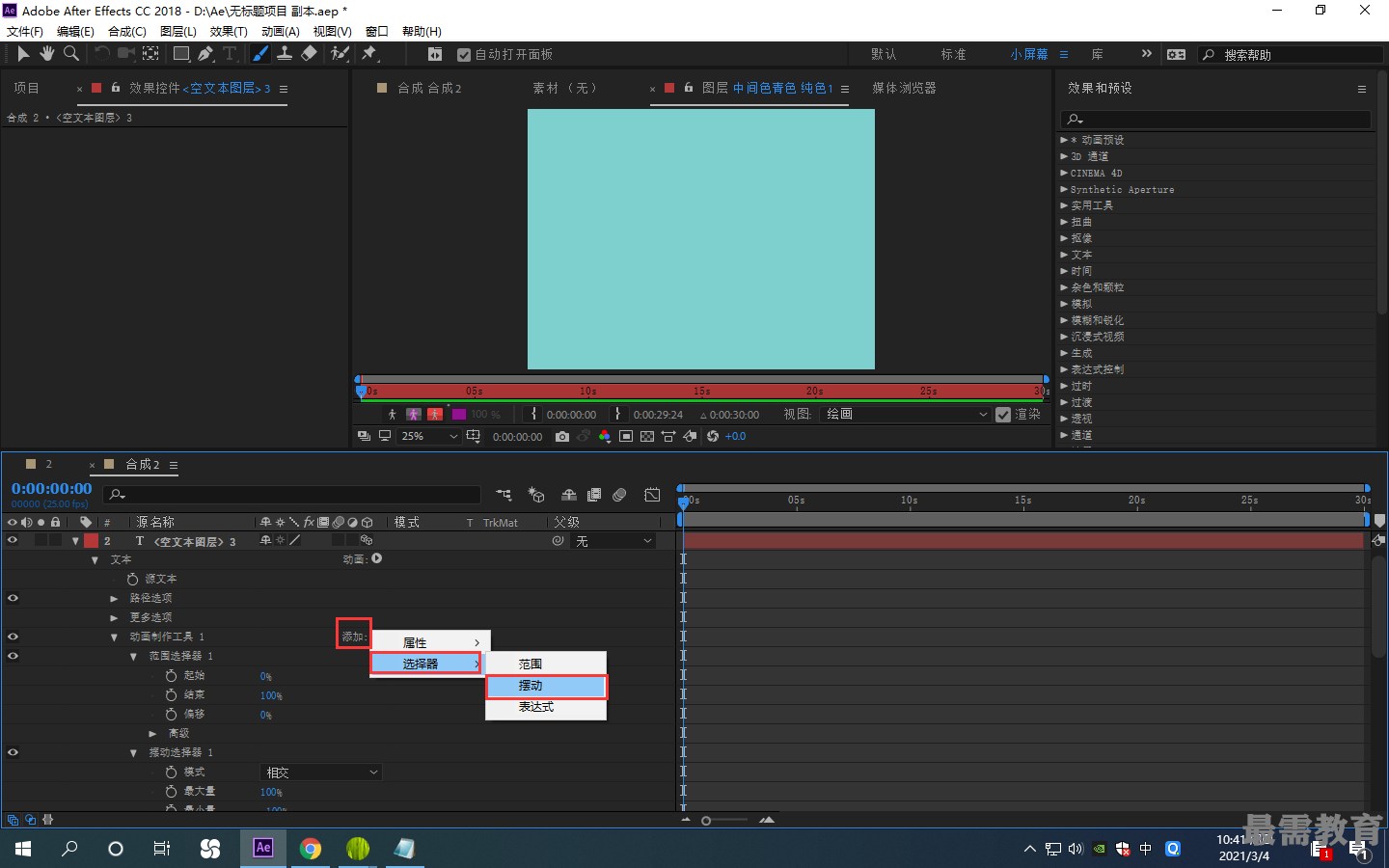Select the Hand tool
The width and height of the screenshot is (1389, 868).
(46, 54)
